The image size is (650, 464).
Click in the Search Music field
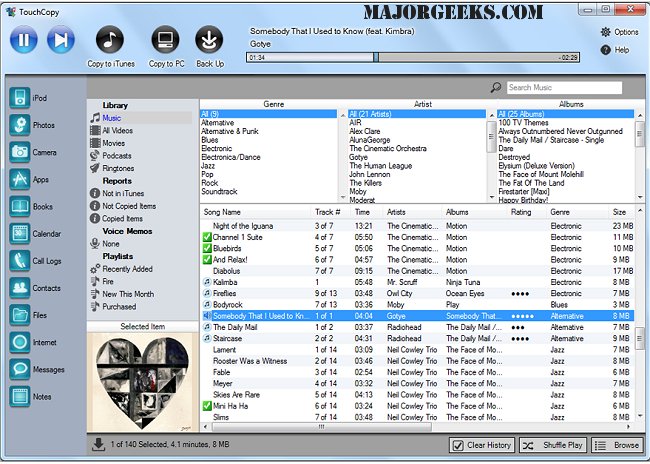tap(565, 87)
